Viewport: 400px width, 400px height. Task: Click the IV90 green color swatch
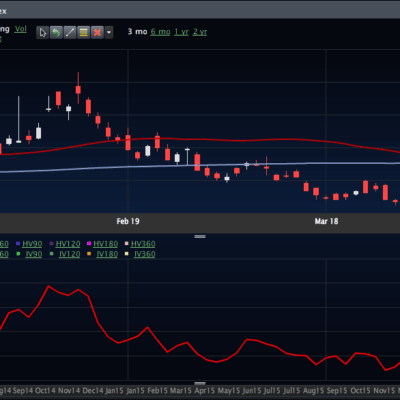[x=18, y=254]
